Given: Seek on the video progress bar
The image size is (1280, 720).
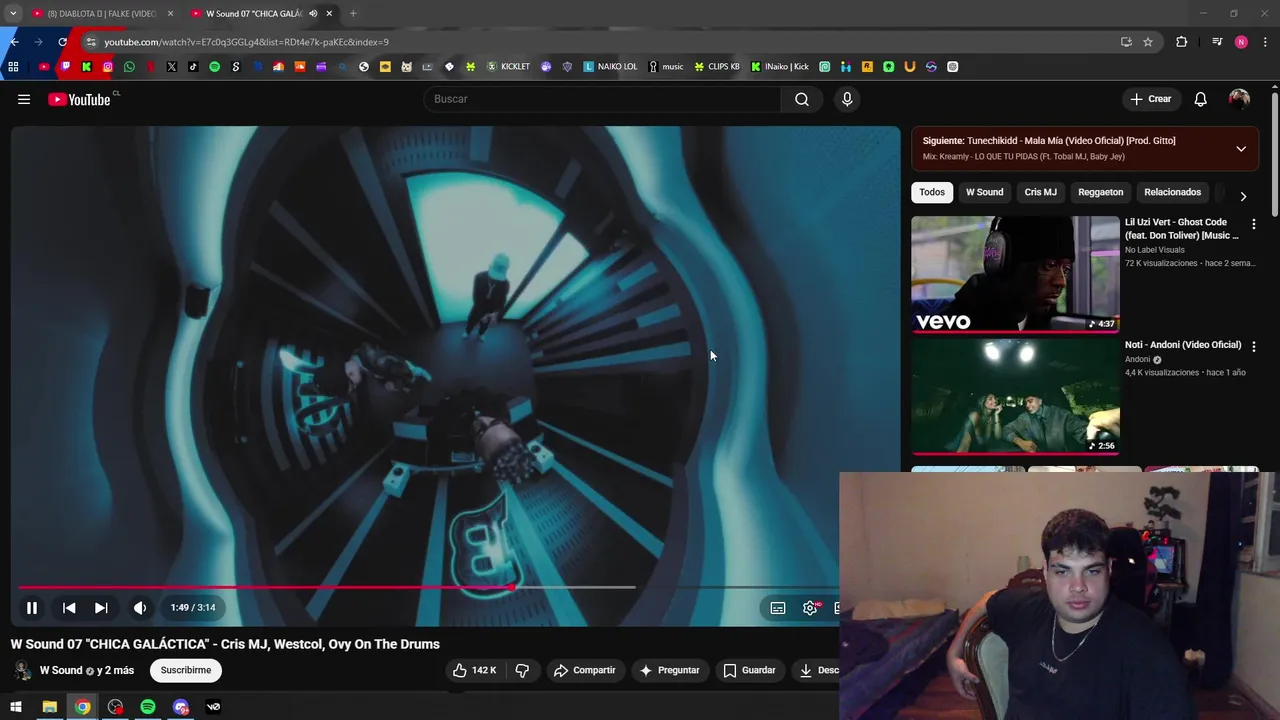Looking at the screenshot, I should [x=430, y=587].
